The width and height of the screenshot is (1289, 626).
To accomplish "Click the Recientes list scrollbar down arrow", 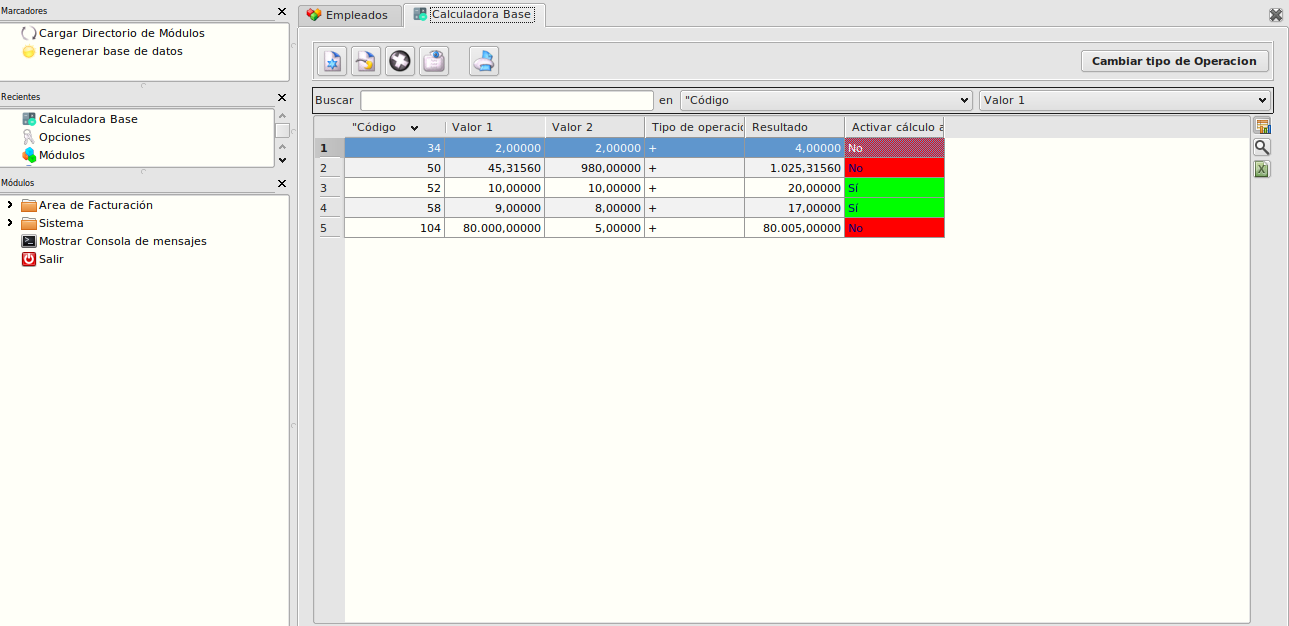I will click(282, 159).
